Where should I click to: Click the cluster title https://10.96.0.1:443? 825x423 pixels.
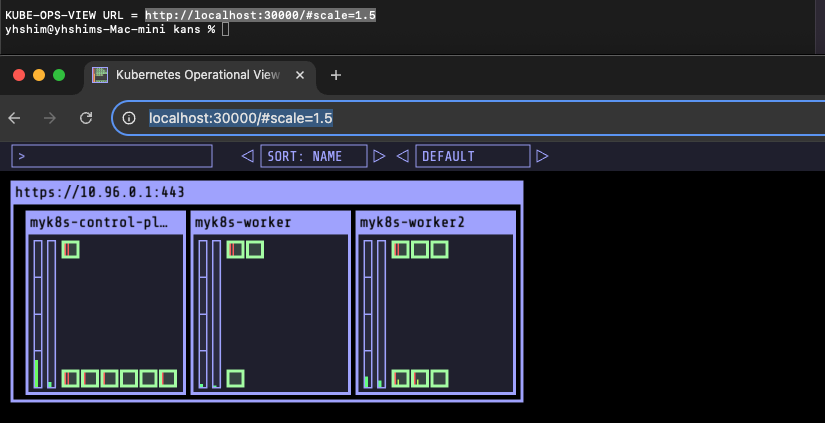point(99,192)
